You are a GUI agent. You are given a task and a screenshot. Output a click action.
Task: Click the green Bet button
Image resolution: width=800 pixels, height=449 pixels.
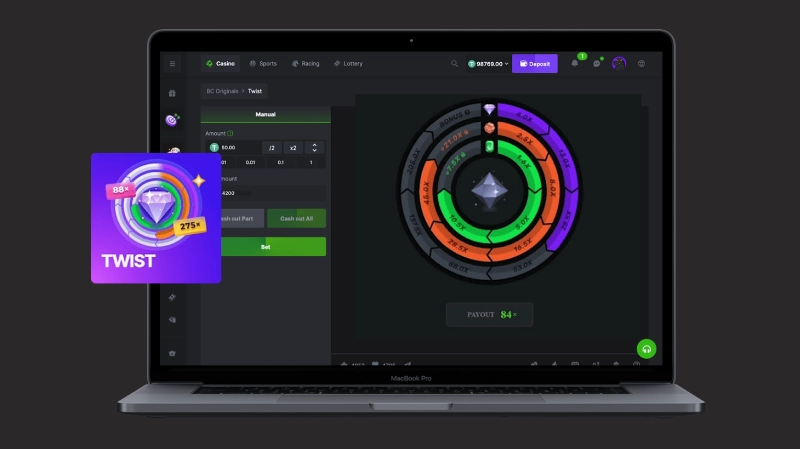pos(266,246)
